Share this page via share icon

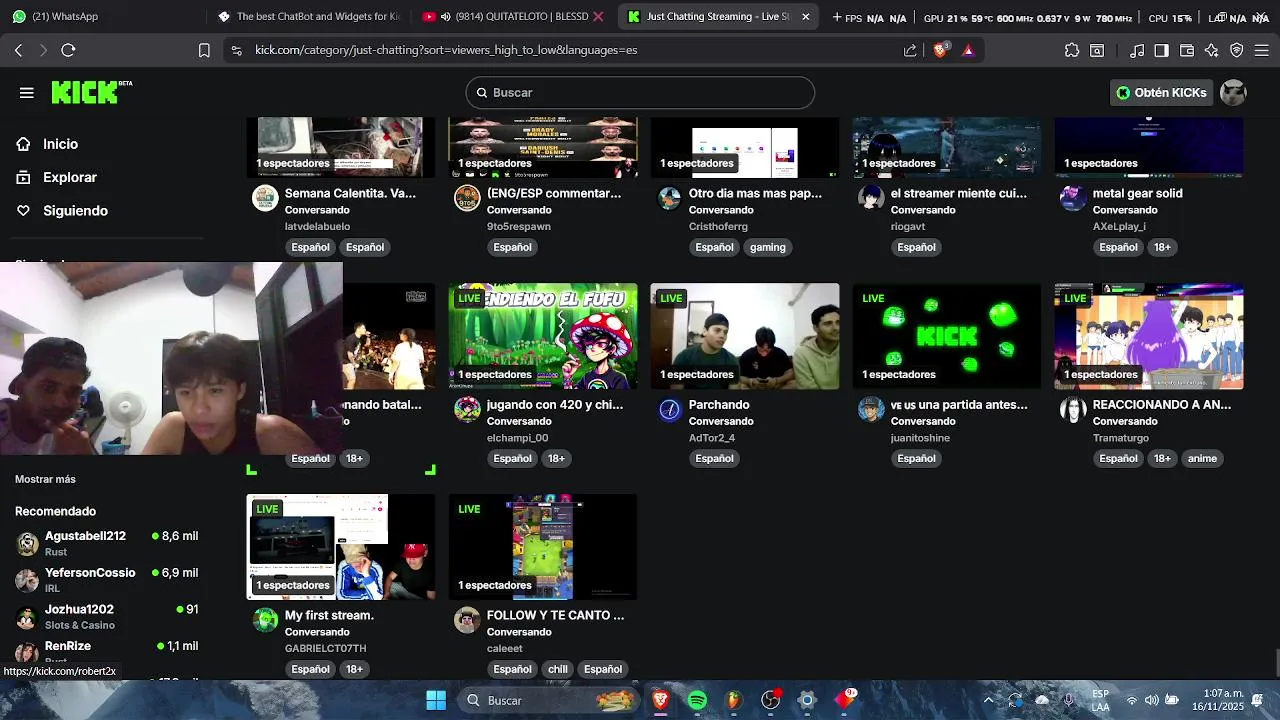click(910, 50)
